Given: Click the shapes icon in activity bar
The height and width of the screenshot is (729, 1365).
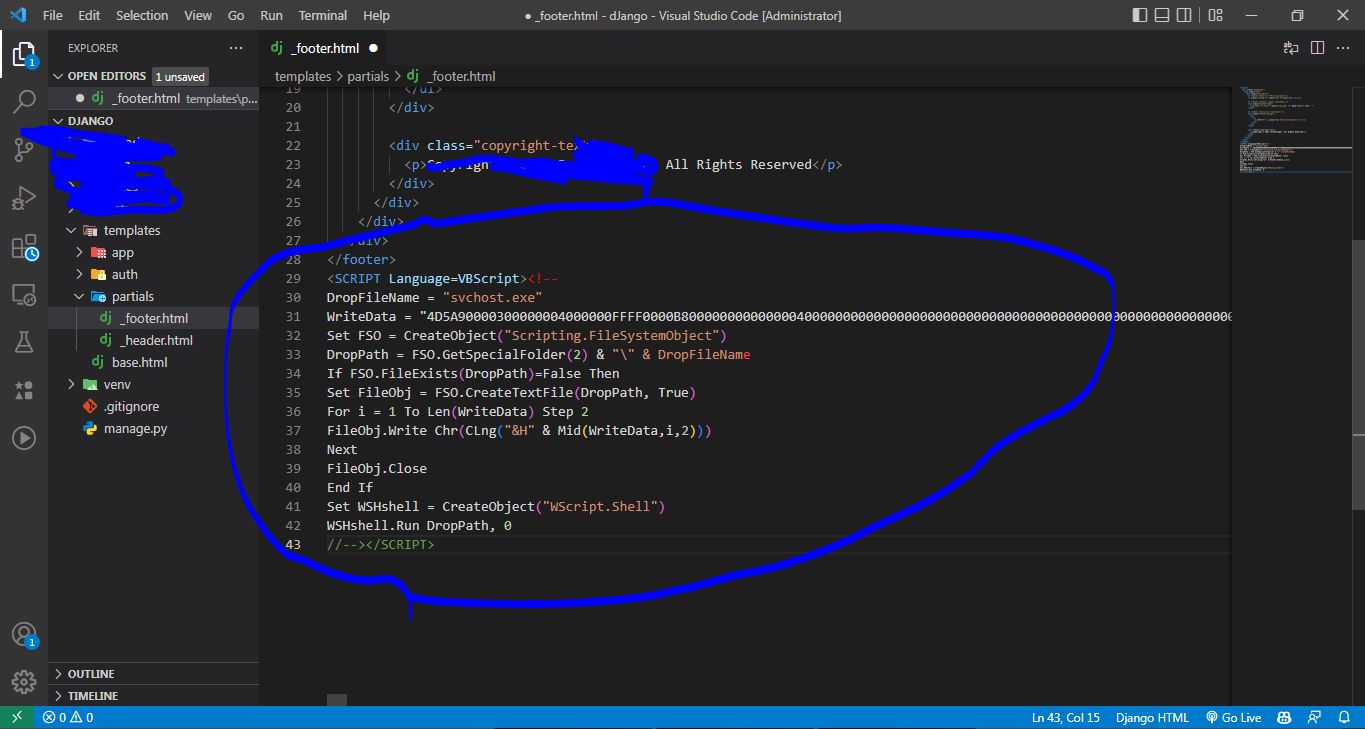Looking at the screenshot, I should click(24, 390).
